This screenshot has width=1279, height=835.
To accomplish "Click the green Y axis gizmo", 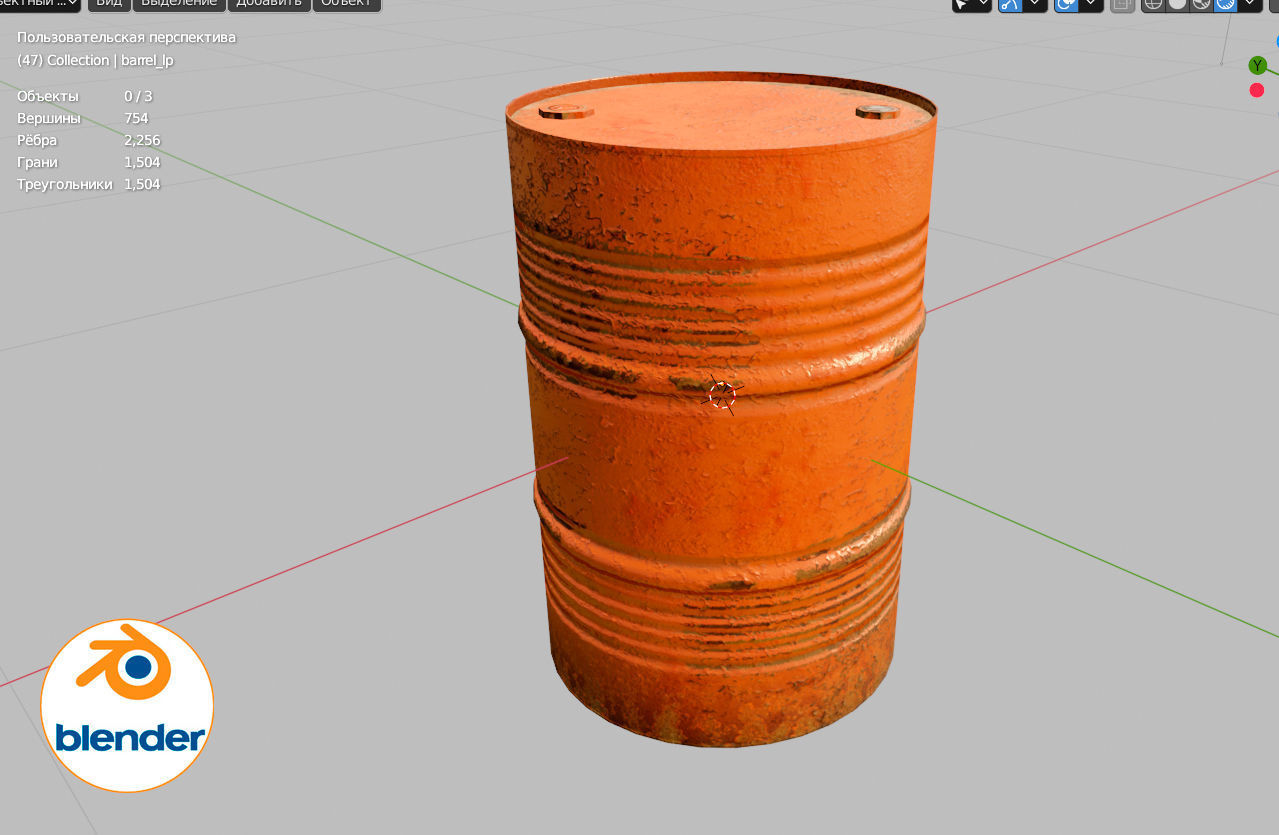I will tap(1257, 65).
